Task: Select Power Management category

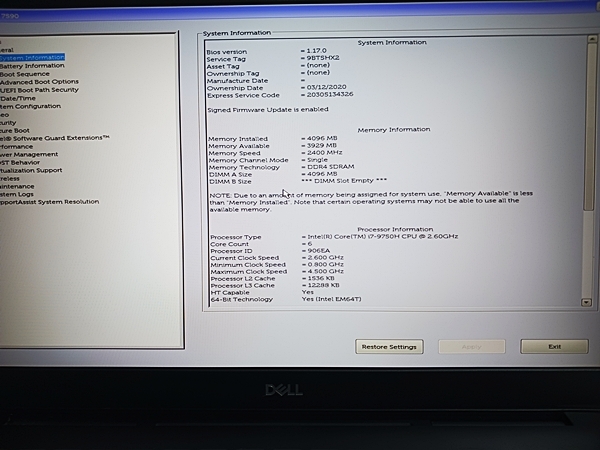Action: [29, 155]
